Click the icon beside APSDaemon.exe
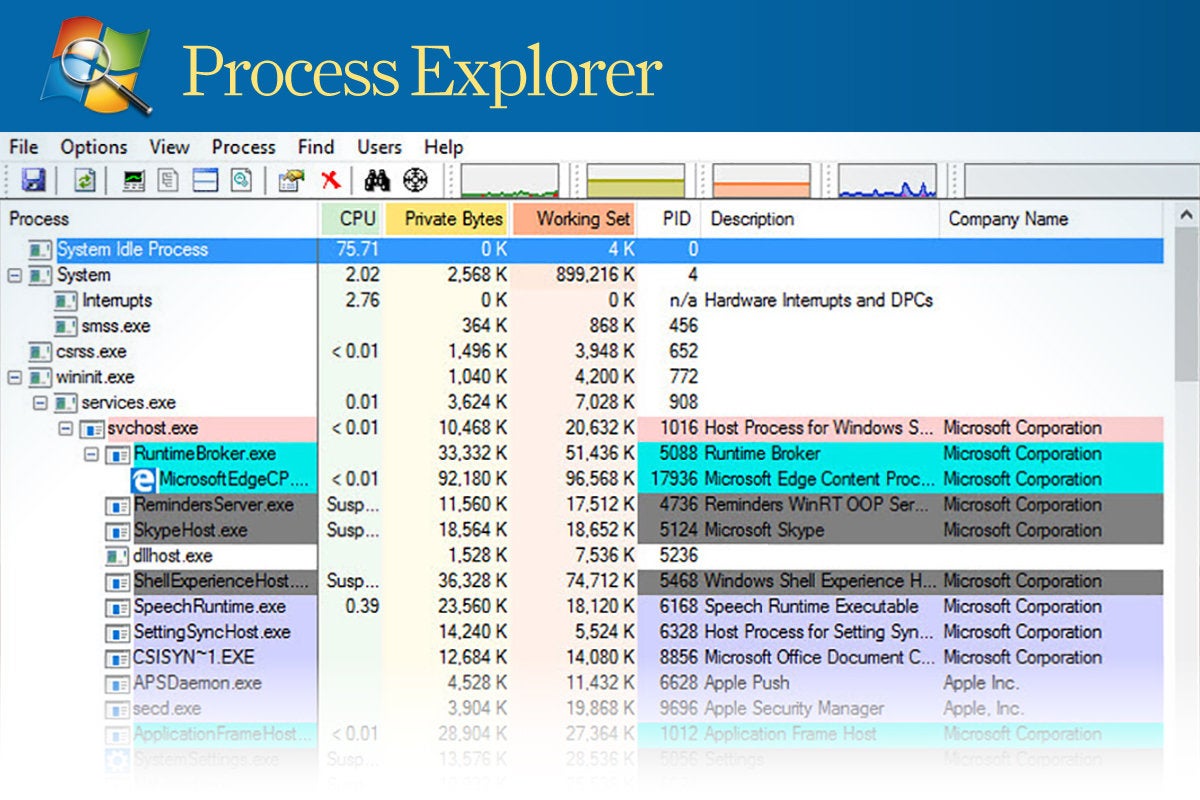 point(117,683)
